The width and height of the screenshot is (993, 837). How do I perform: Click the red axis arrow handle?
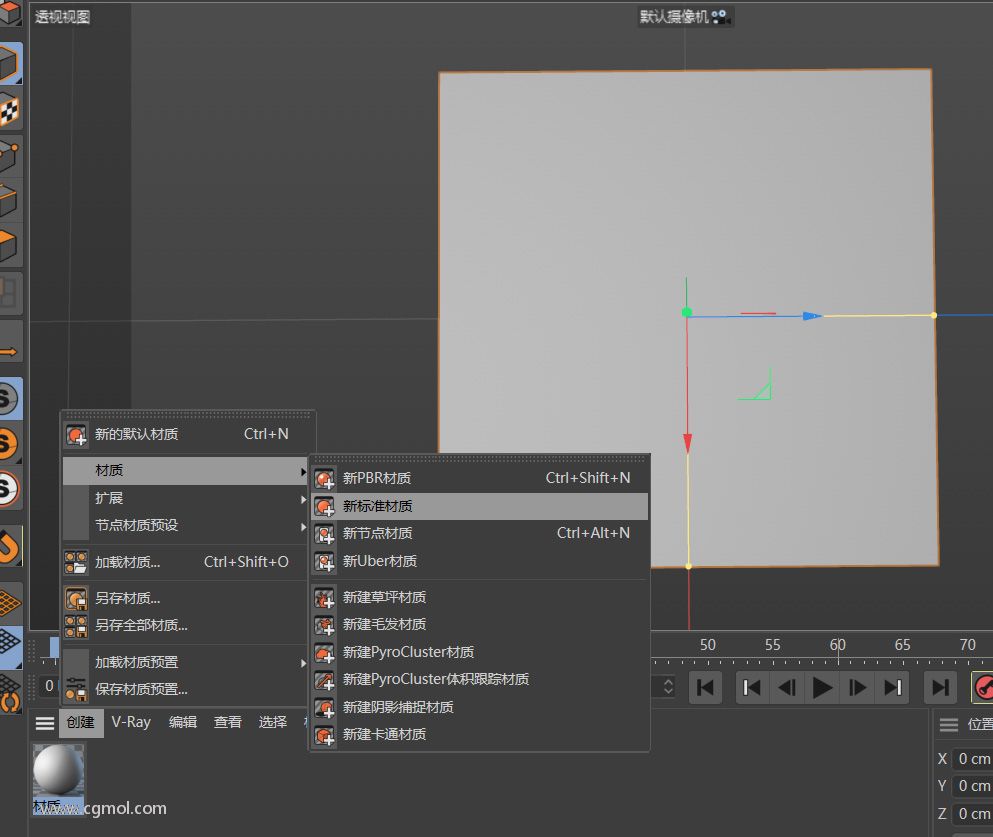tap(688, 443)
